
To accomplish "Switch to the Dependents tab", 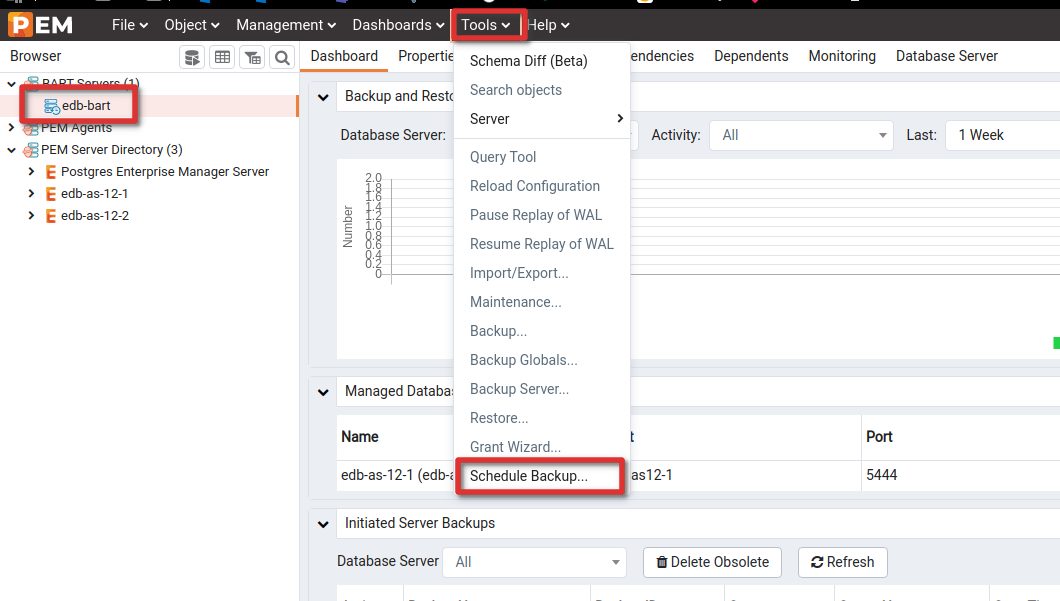I will [751, 56].
